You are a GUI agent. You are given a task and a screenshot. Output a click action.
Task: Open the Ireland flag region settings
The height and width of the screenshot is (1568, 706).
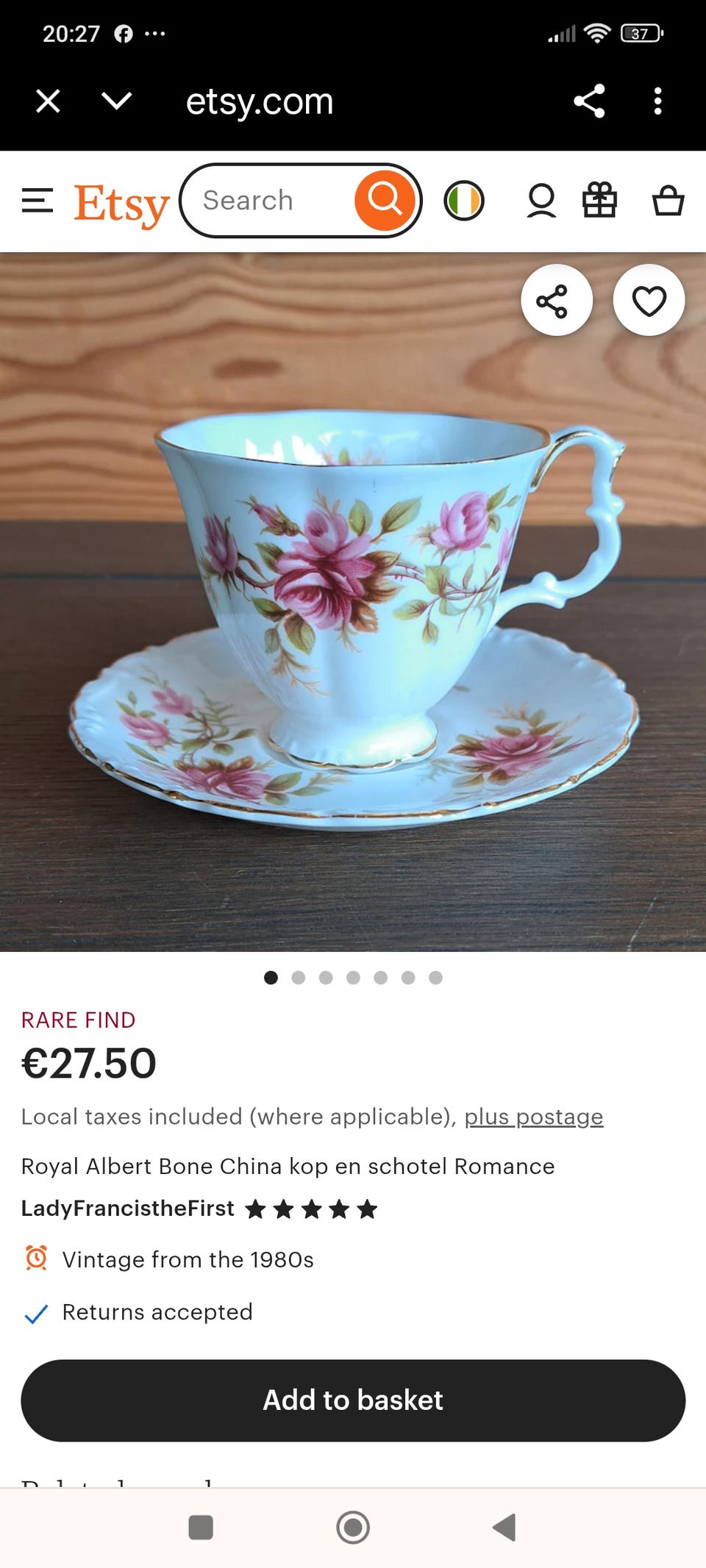[x=464, y=201]
